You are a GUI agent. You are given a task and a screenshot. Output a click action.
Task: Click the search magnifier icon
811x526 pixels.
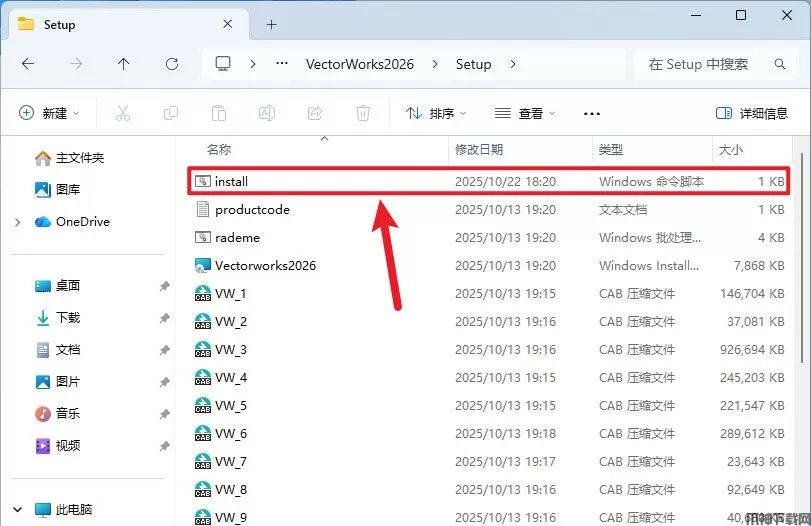click(779, 64)
